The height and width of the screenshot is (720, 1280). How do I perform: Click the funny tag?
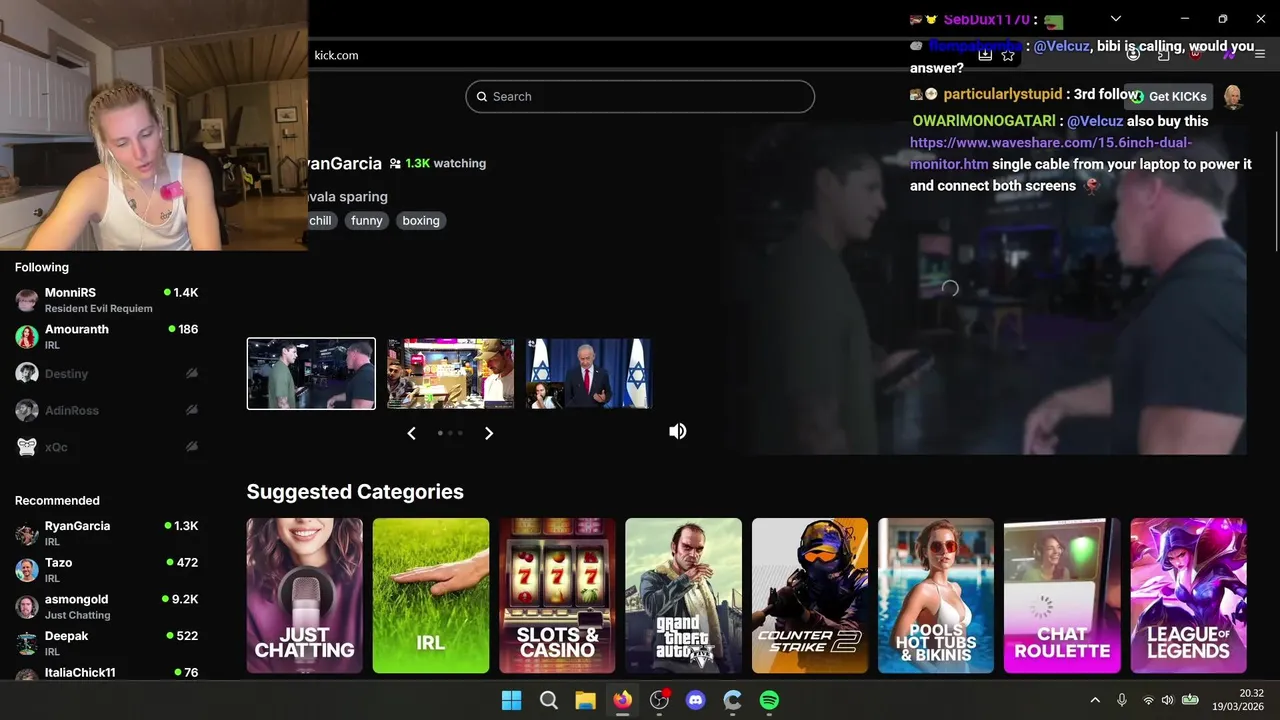tap(367, 221)
